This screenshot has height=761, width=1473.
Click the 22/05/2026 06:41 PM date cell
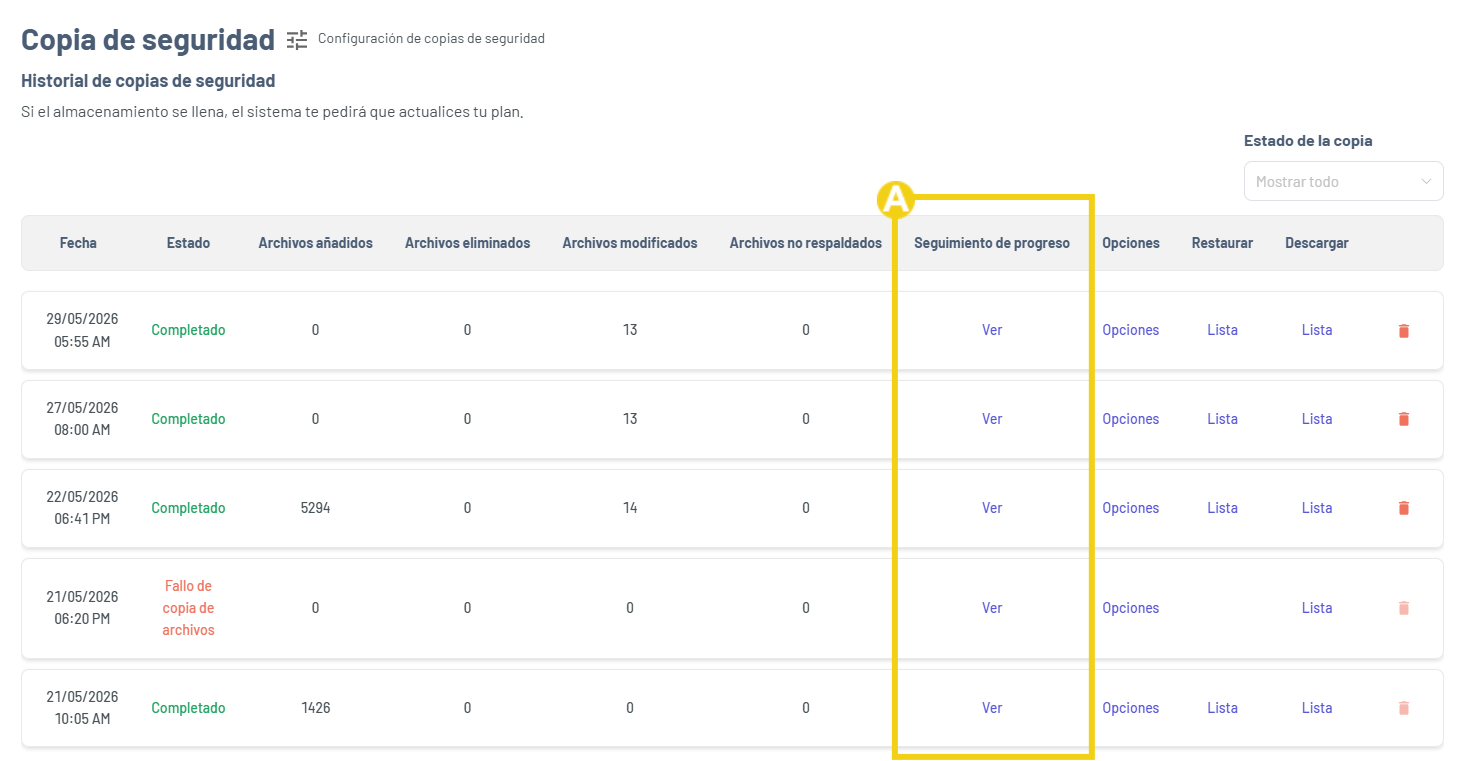coord(82,508)
